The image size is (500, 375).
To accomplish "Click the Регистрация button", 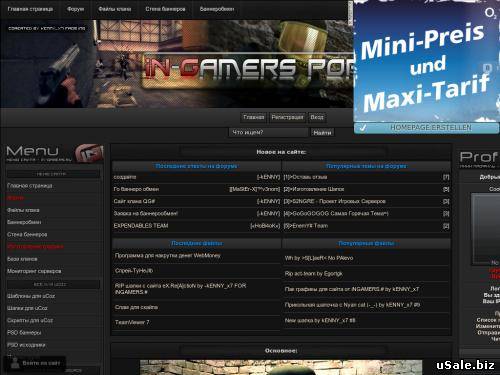I will [x=287, y=117].
